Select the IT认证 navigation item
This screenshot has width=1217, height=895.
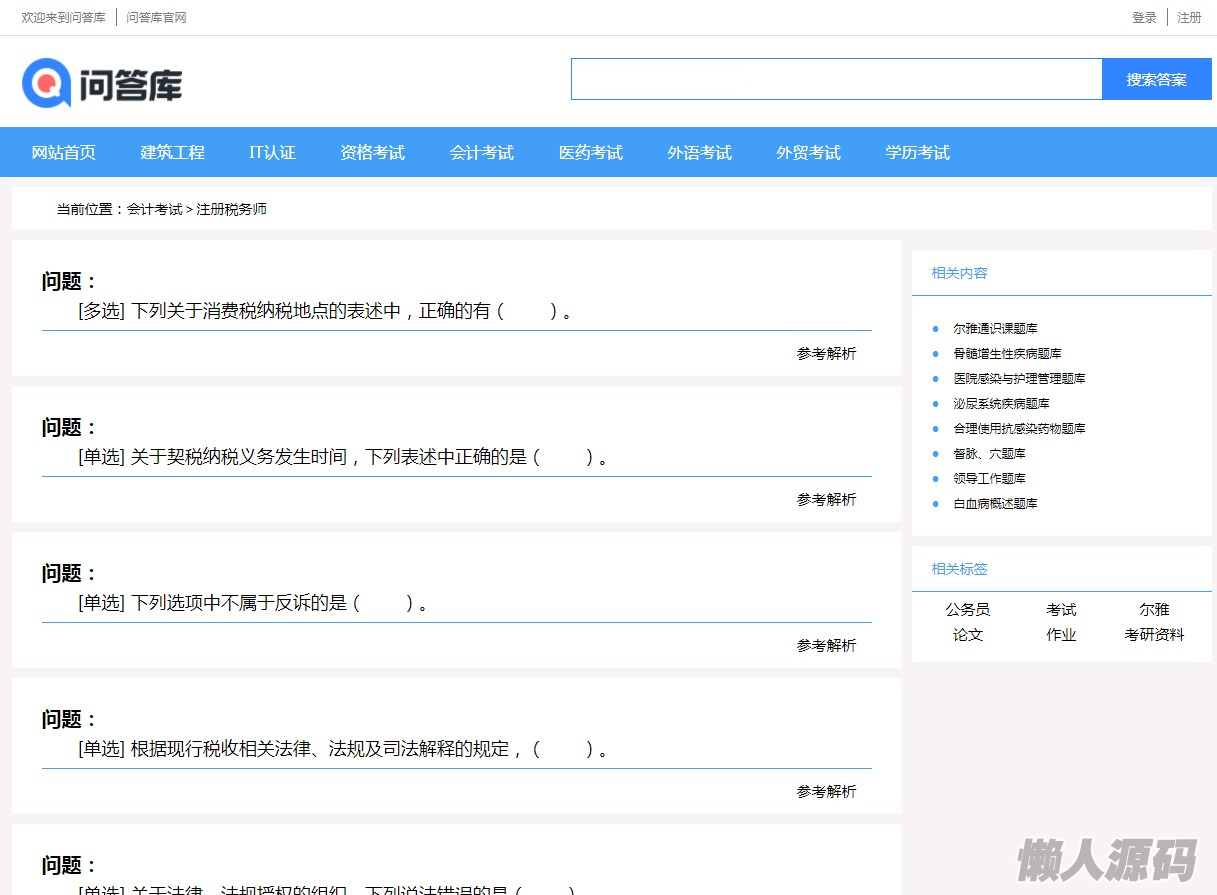pos(272,153)
